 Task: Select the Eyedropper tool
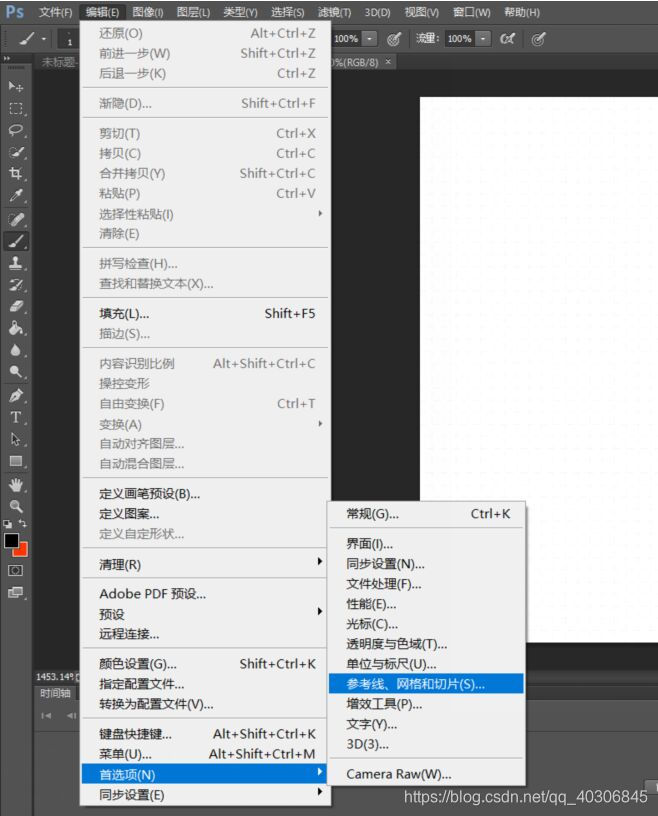[x=16, y=196]
